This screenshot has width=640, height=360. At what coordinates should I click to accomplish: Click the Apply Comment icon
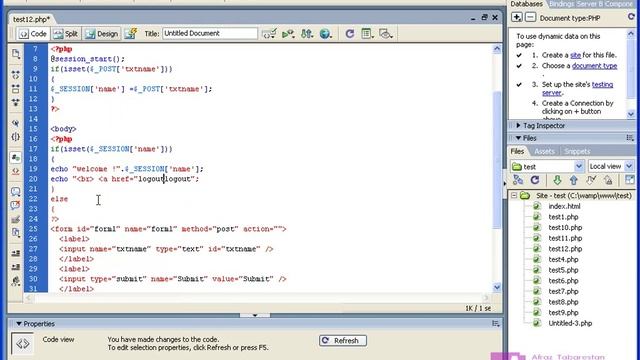(x=16, y=191)
